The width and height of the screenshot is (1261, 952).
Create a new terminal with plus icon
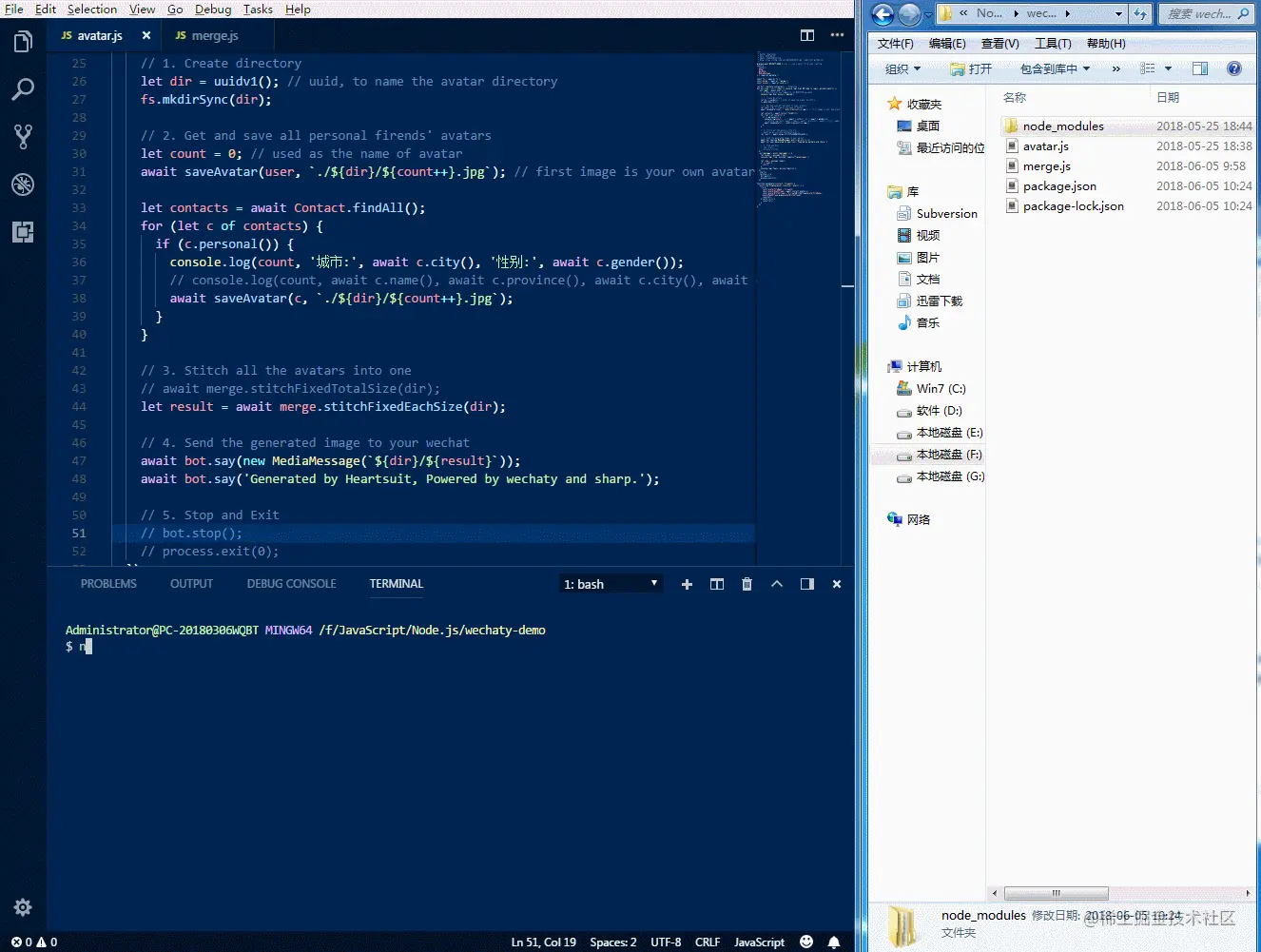click(687, 584)
